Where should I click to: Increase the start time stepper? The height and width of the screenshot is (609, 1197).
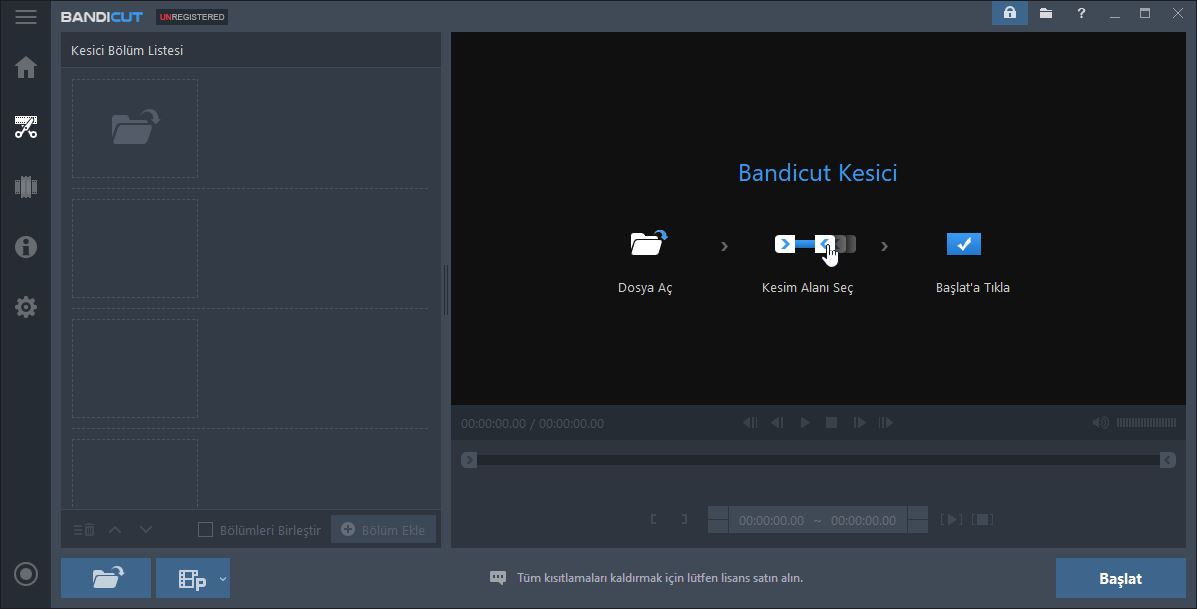coord(718,513)
